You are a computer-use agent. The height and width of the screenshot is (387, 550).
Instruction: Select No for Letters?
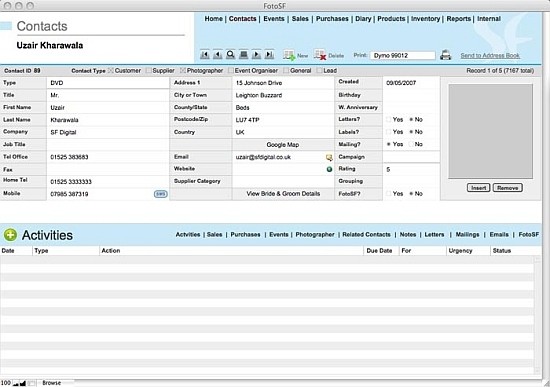click(411, 120)
